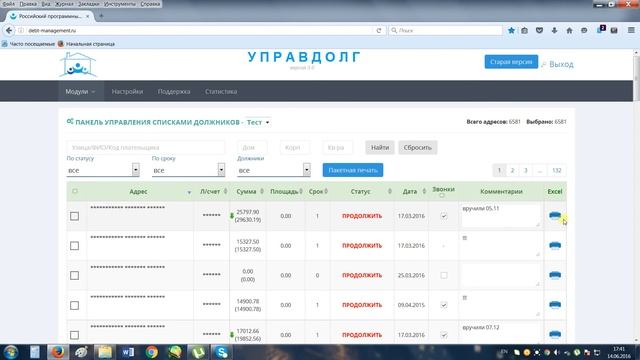Screen dimensions: 640x360
Task: Log out via Выход link
Action: pyautogui.click(x=561, y=64)
